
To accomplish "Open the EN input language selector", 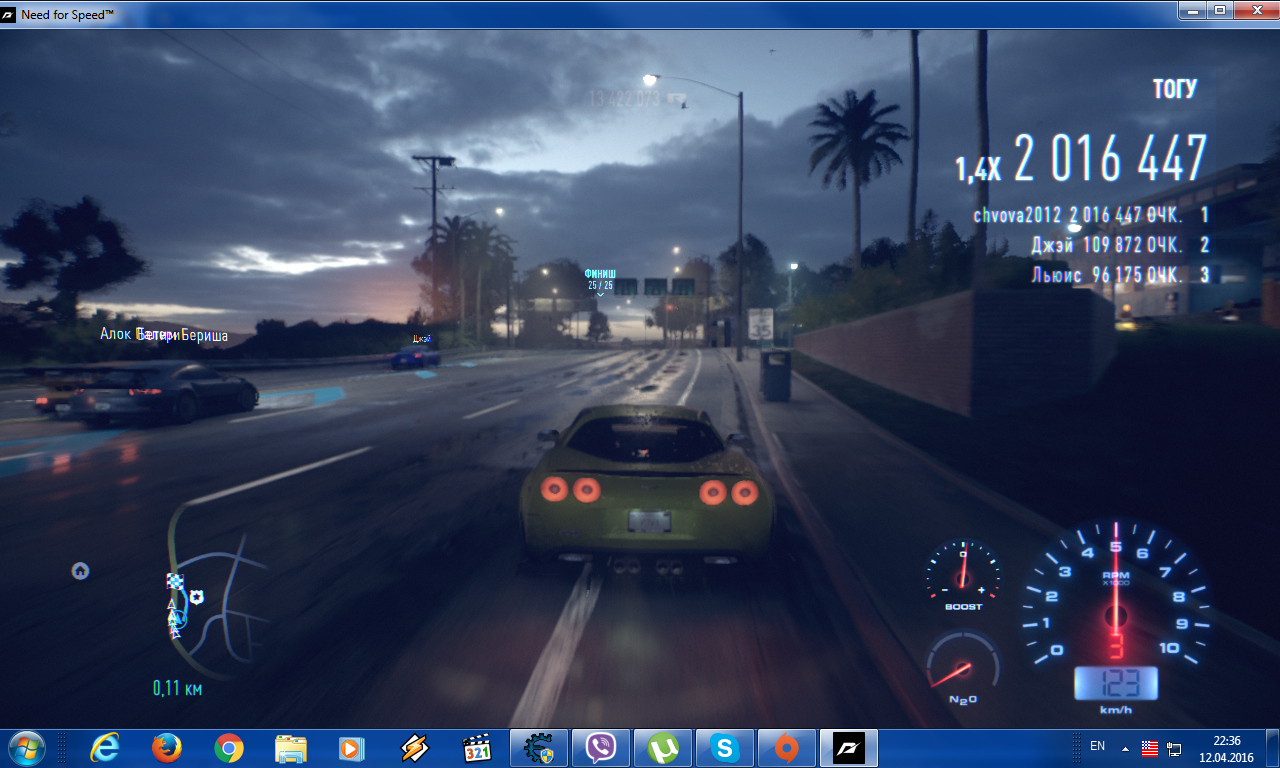I will [1097, 746].
